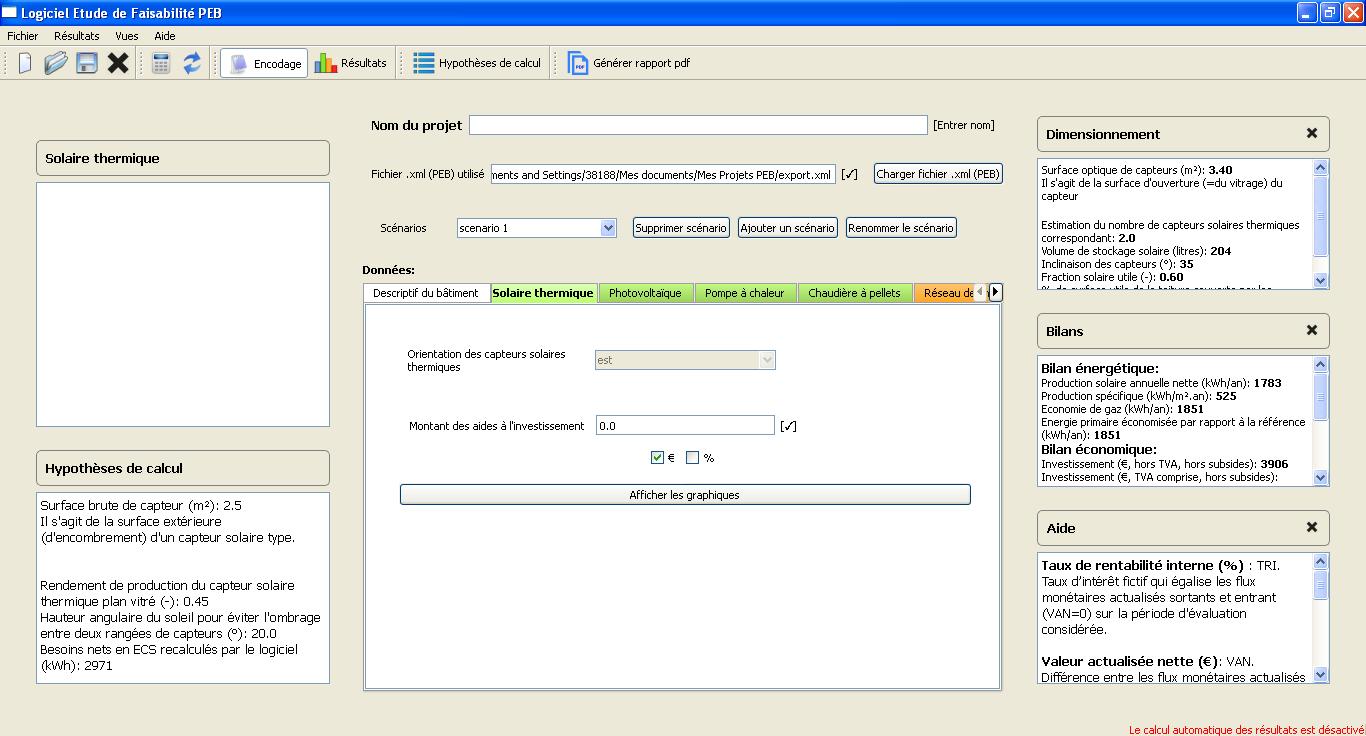Click the Dimensionnement scrollbar thumb
Image resolution: width=1366 pixels, height=736 pixels.
pyautogui.click(x=1320, y=216)
